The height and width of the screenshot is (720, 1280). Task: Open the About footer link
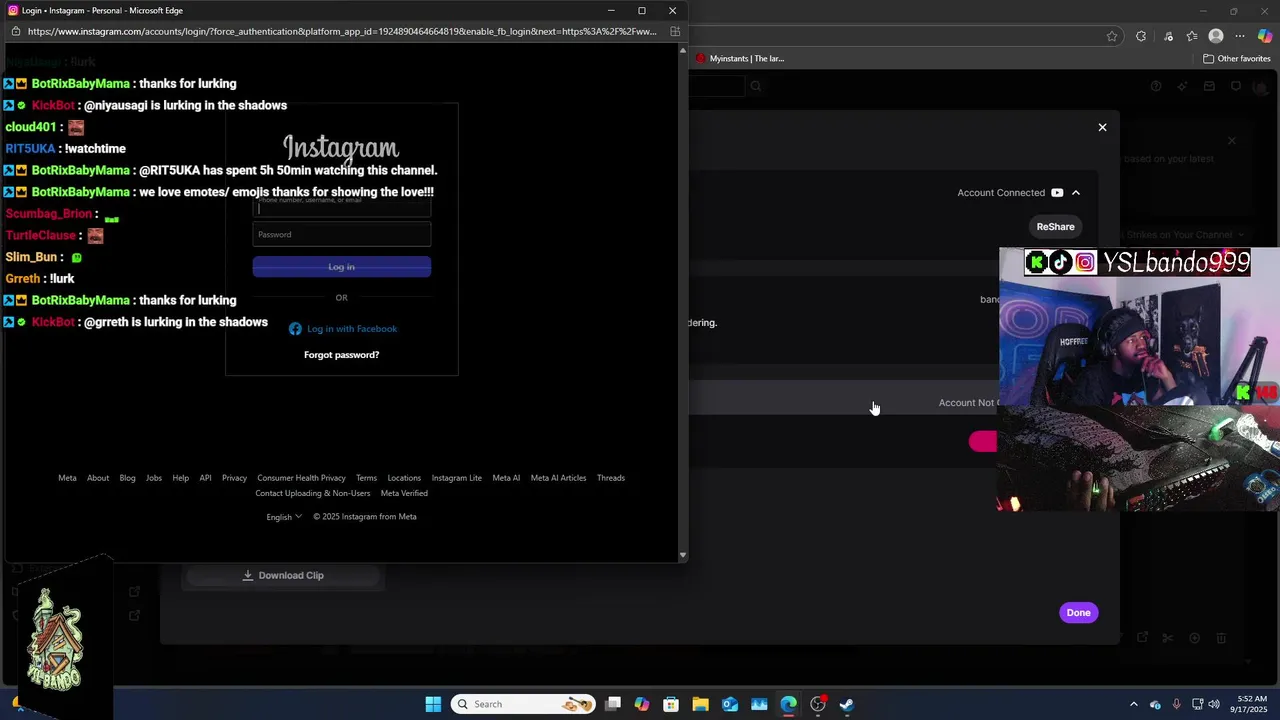point(98,478)
